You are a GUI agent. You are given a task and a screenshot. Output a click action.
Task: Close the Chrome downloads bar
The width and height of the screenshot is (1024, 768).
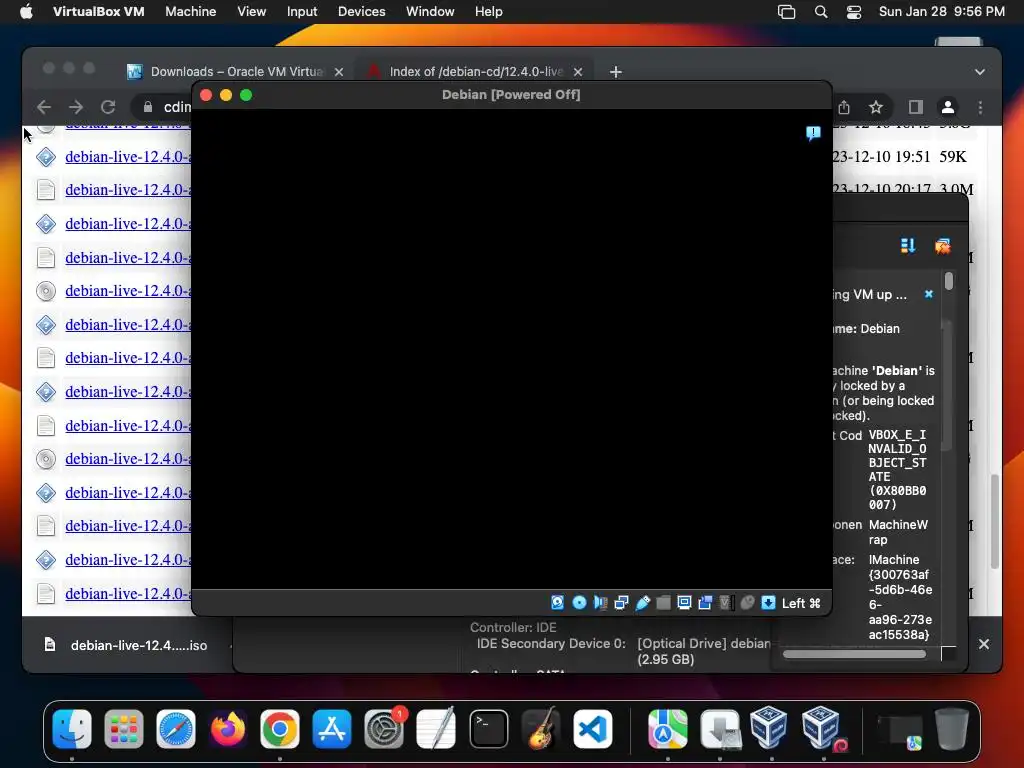click(x=984, y=644)
